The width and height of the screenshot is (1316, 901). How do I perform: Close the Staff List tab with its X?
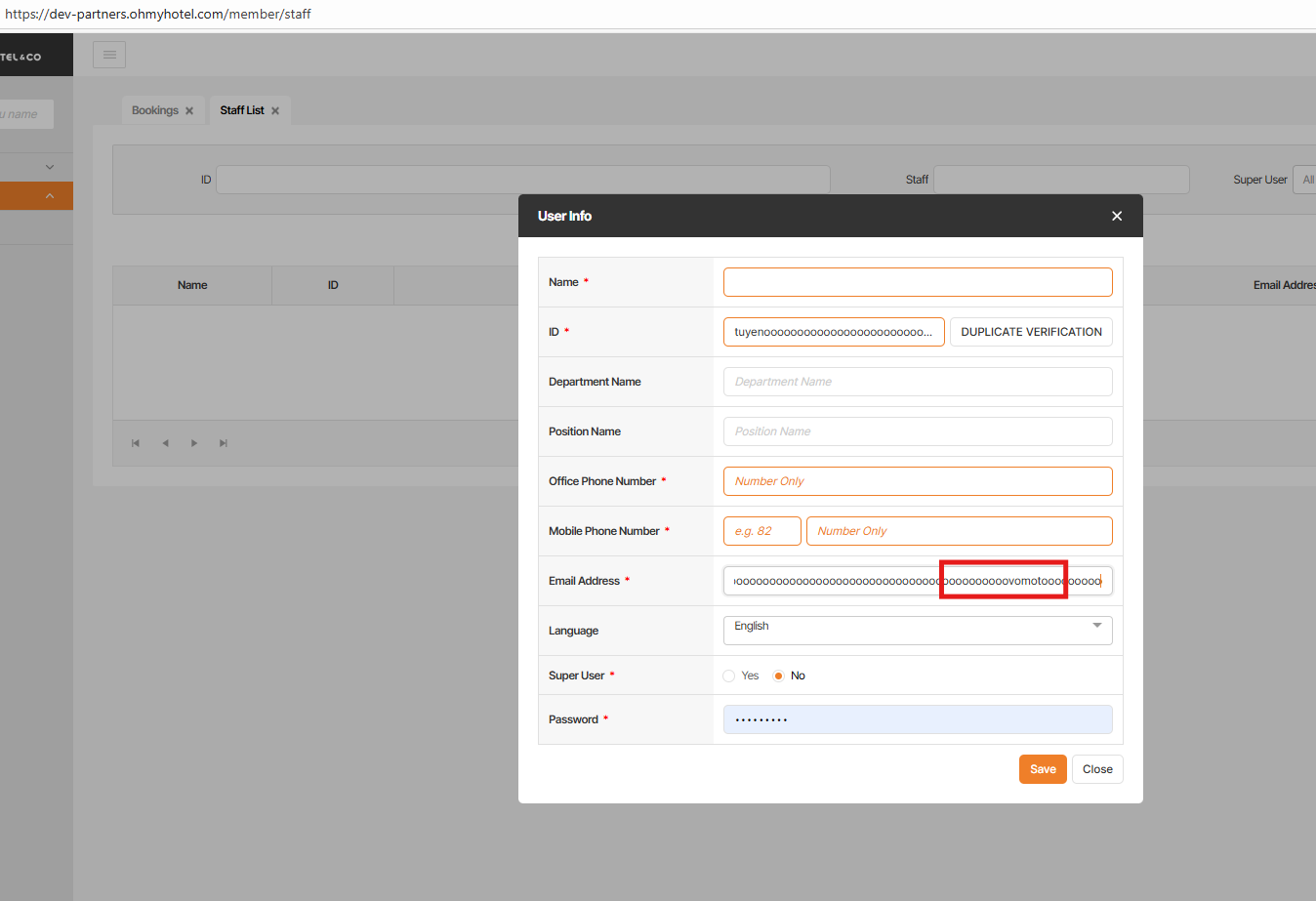click(x=275, y=111)
